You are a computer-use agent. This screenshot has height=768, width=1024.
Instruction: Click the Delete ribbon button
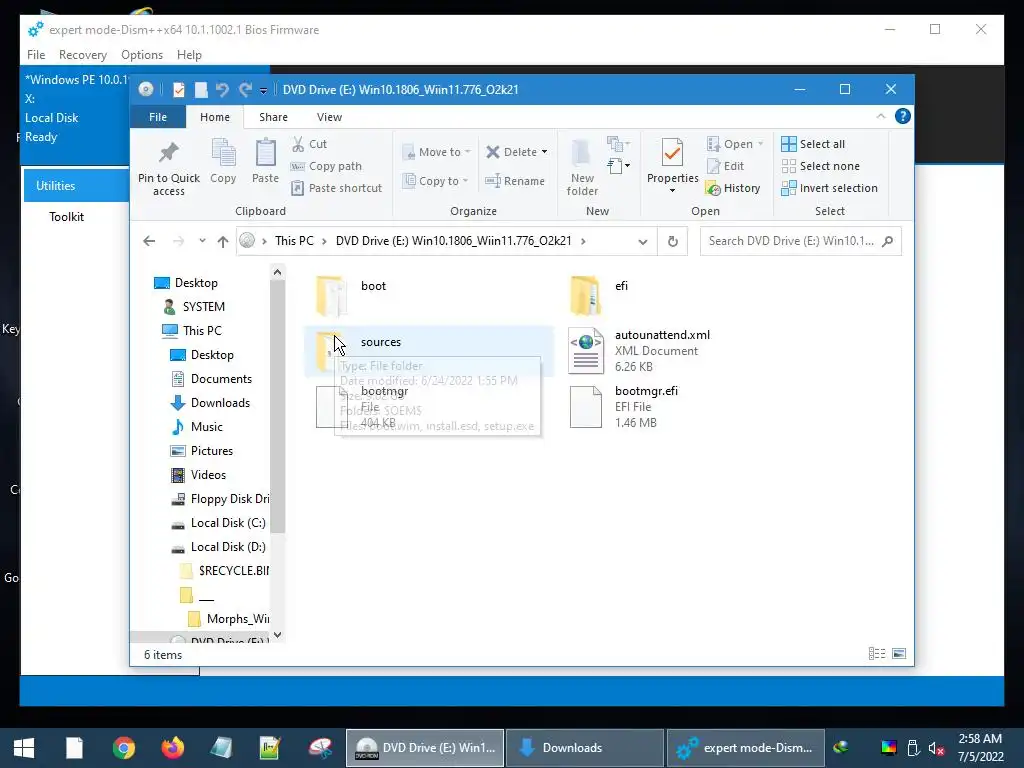pyautogui.click(x=516, y=152)
